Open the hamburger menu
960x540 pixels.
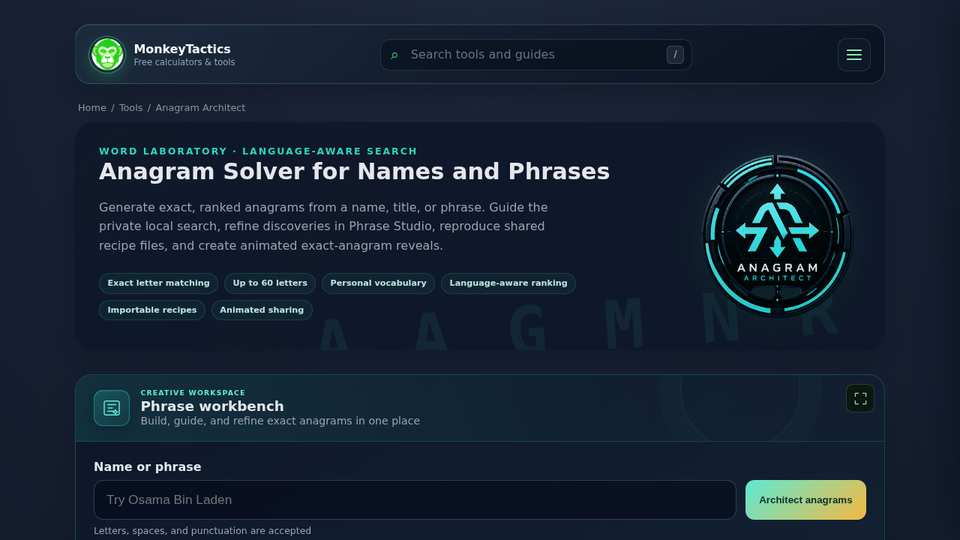(854, 54)
